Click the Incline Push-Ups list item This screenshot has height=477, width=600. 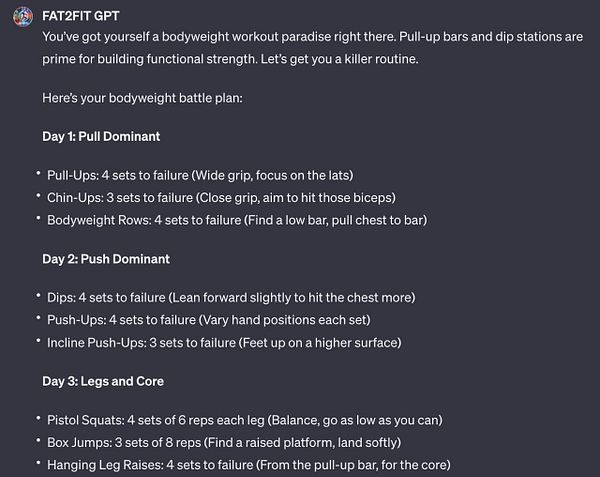[x=223, y=342]
